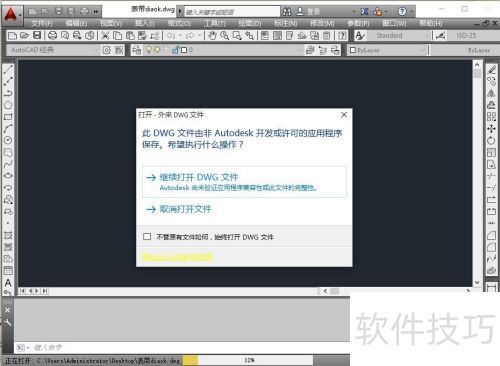Image resolution: width=500 pixels, height=366 pixels.
Task: Click the Plot printer icon in standard toolbar
Action: 52,35
